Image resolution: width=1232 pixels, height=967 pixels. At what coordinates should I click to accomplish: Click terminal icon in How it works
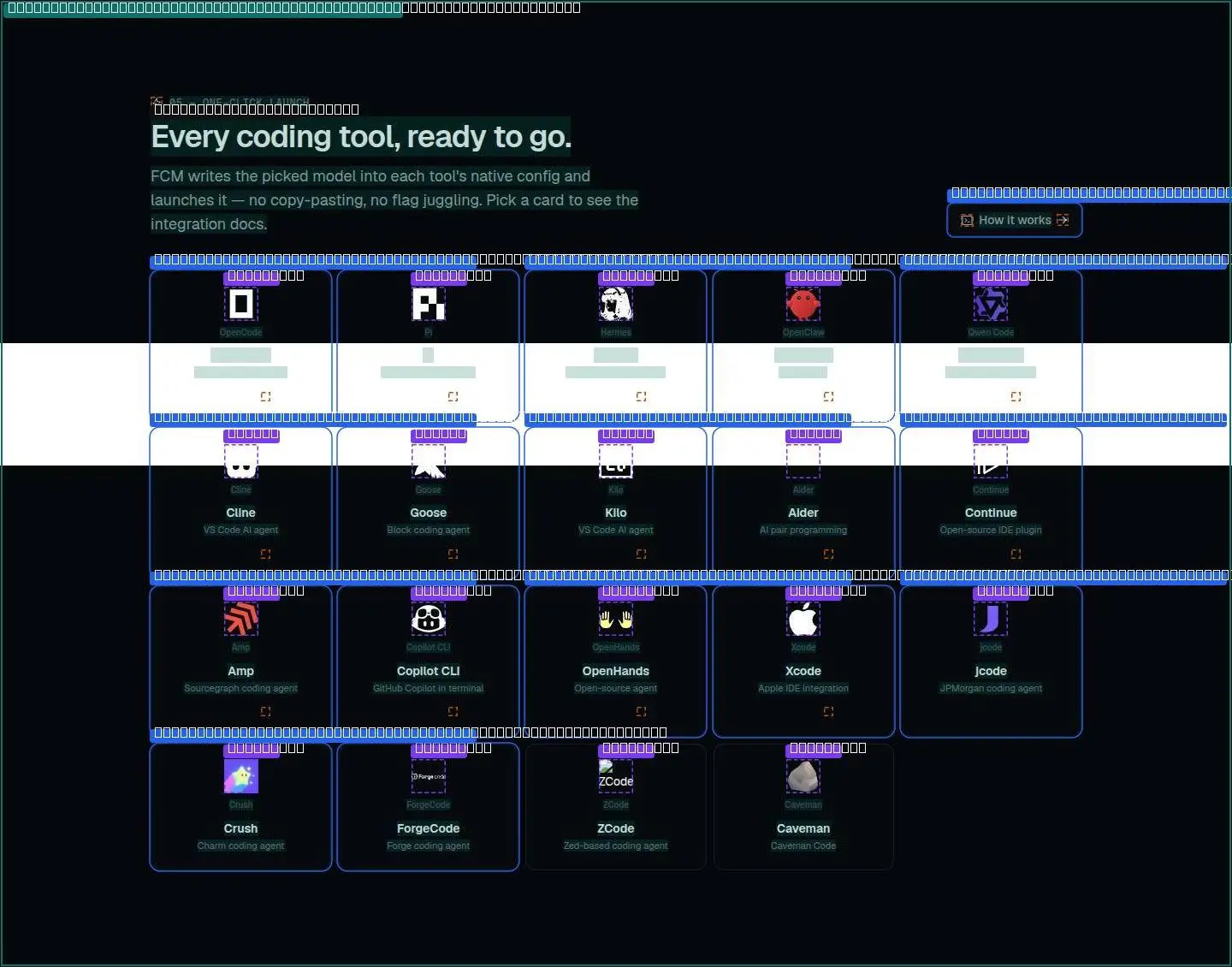pyautogui.click(x=968, y=221)
